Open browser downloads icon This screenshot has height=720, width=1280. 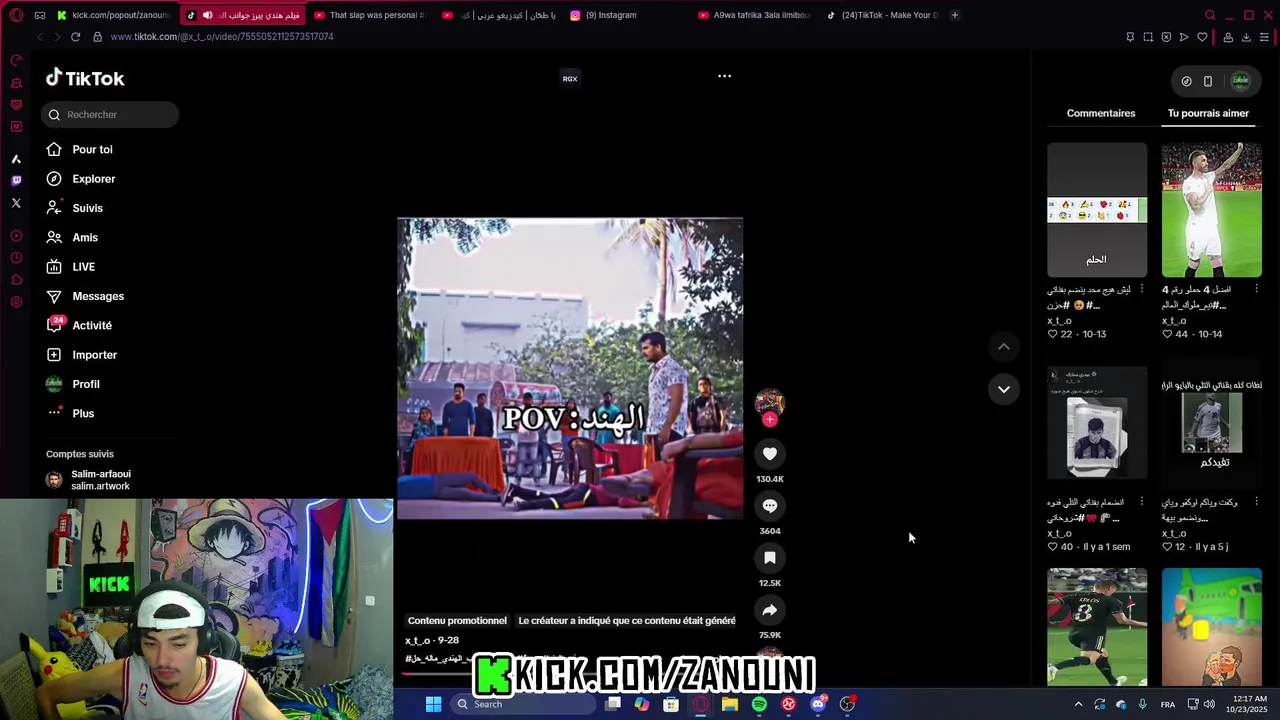(1246, 37)
